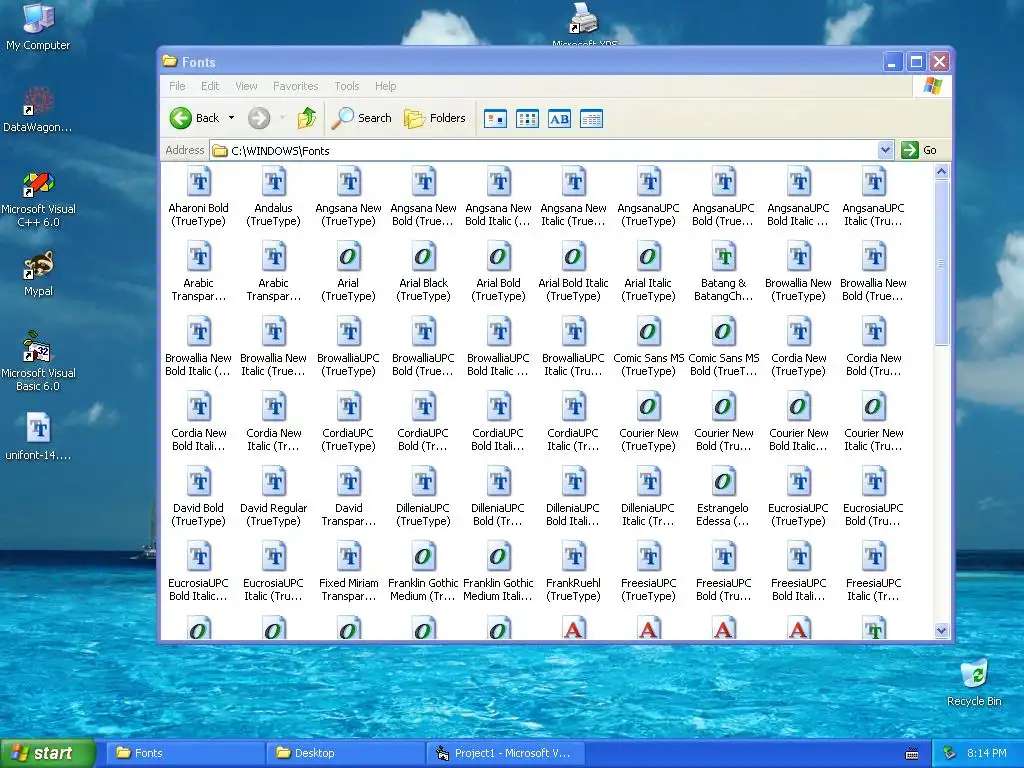Open the File menu

coord(177,86)
